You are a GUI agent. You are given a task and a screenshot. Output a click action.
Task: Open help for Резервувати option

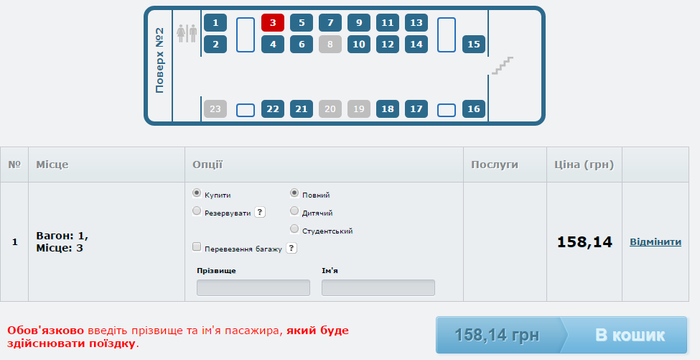[x=260, y=212]
